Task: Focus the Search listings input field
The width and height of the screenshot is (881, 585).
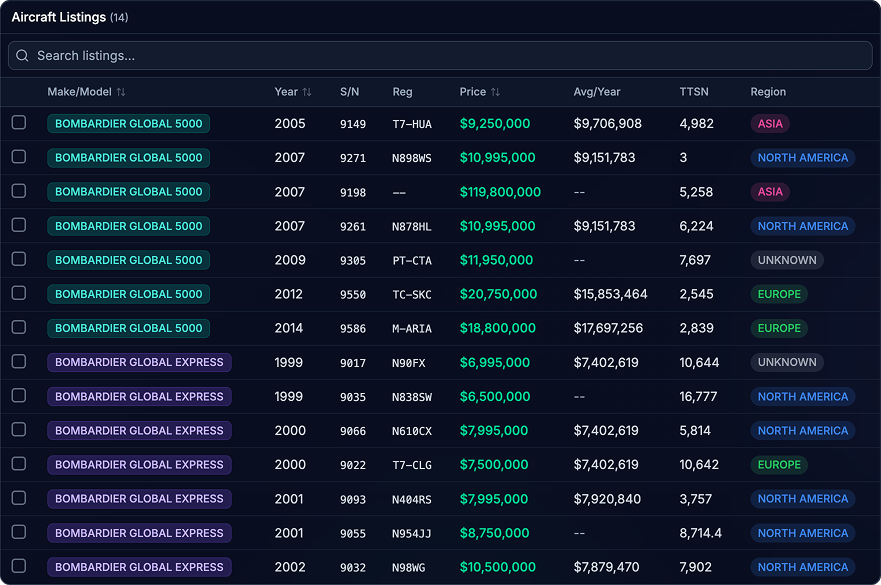Action: pyautogui.click(x=450, y=56)
